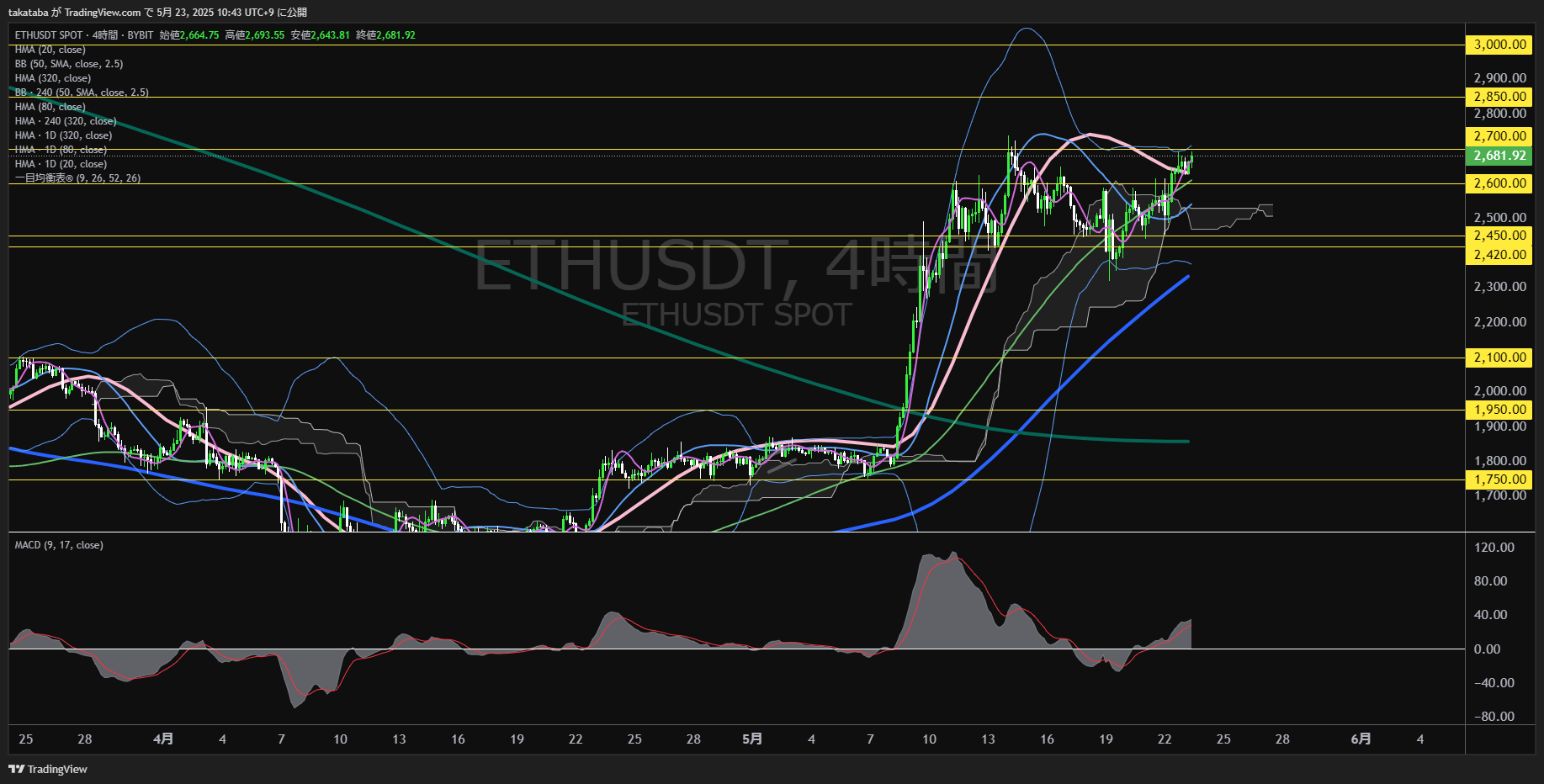The image size is (1544, 784).
Task: Select the HMA · 240 (320, close) legend
Action: click(x=66, y=121)
